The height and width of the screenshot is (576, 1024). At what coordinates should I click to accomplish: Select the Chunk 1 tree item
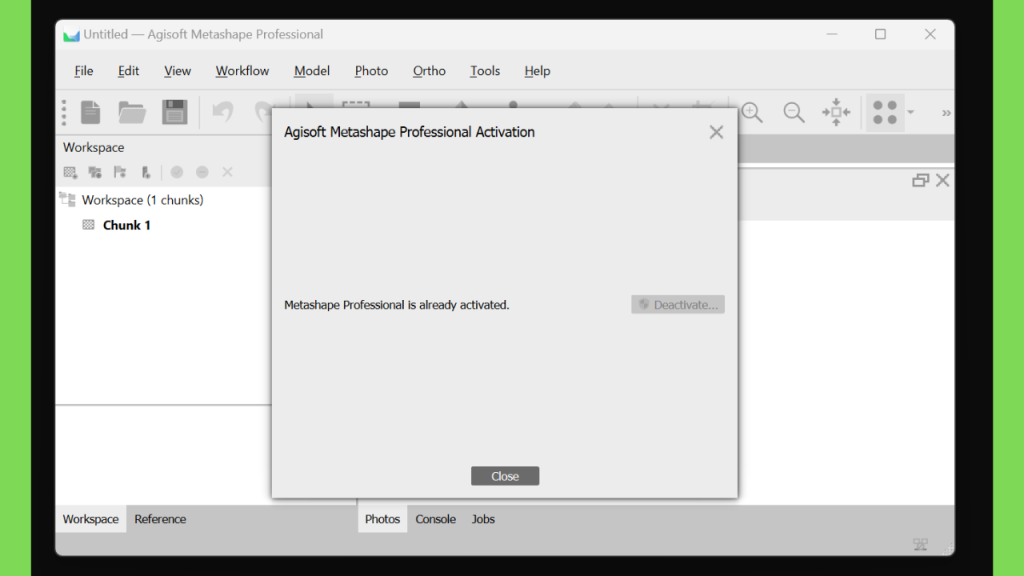(x=127, y=225)
